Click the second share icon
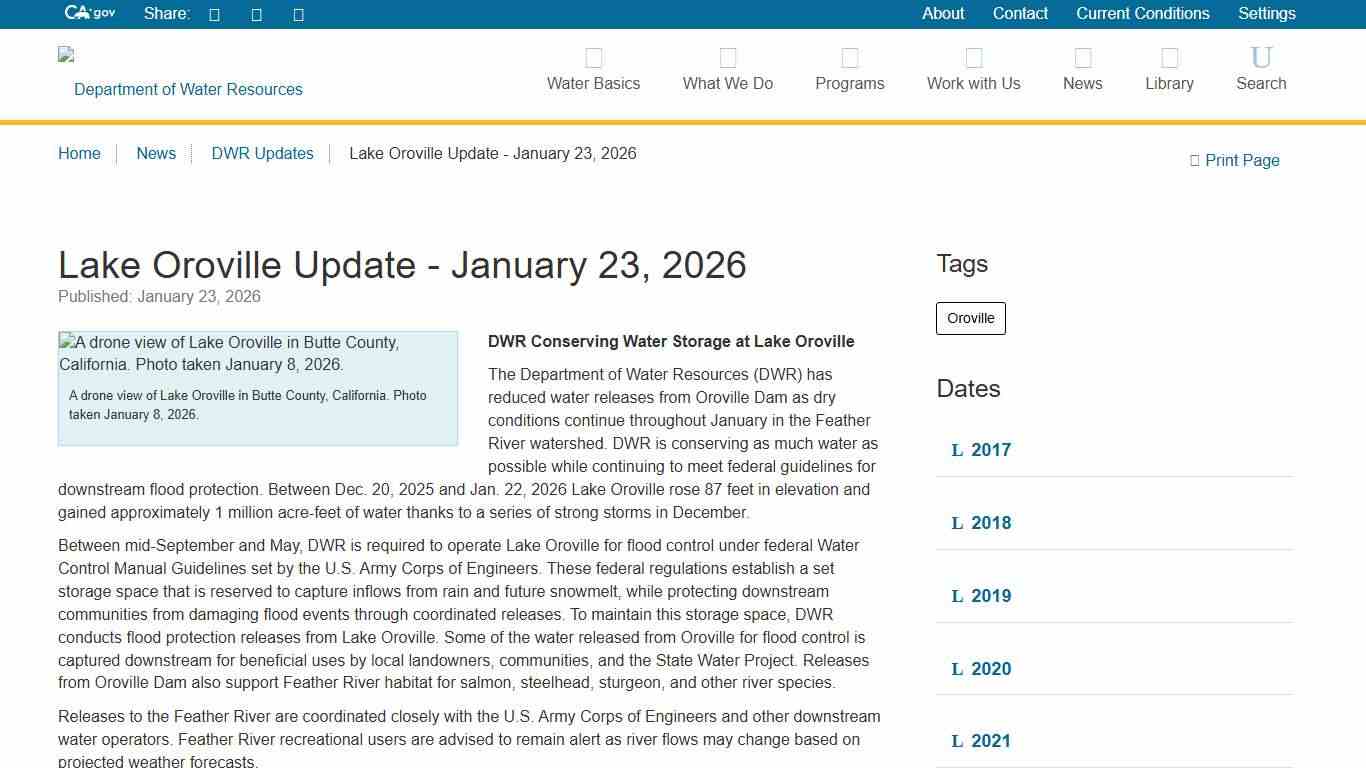This screenshot has height=768, width=1366. click(x=255, y=14)
